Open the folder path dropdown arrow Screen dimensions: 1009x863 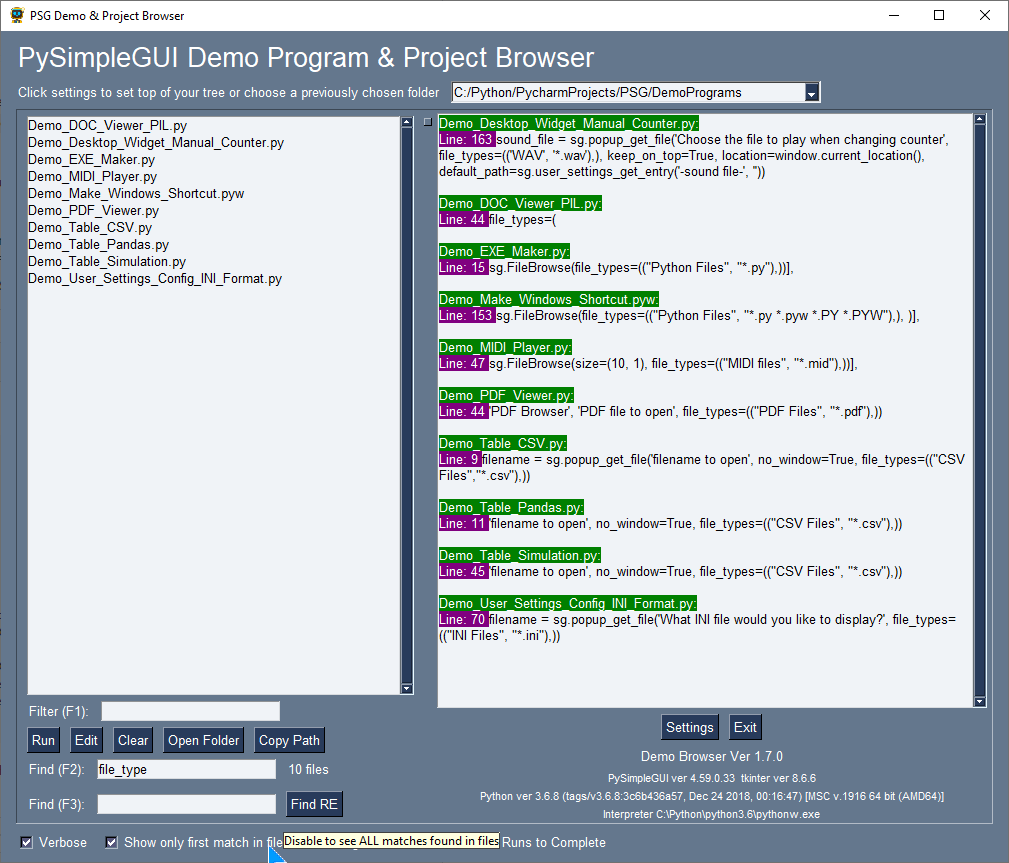tap(811, 93)
